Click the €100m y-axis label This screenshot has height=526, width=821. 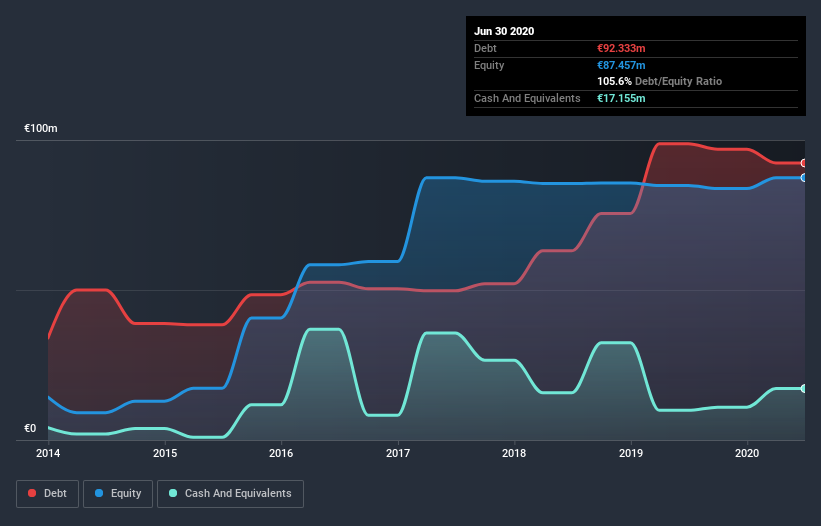point(41,128)
